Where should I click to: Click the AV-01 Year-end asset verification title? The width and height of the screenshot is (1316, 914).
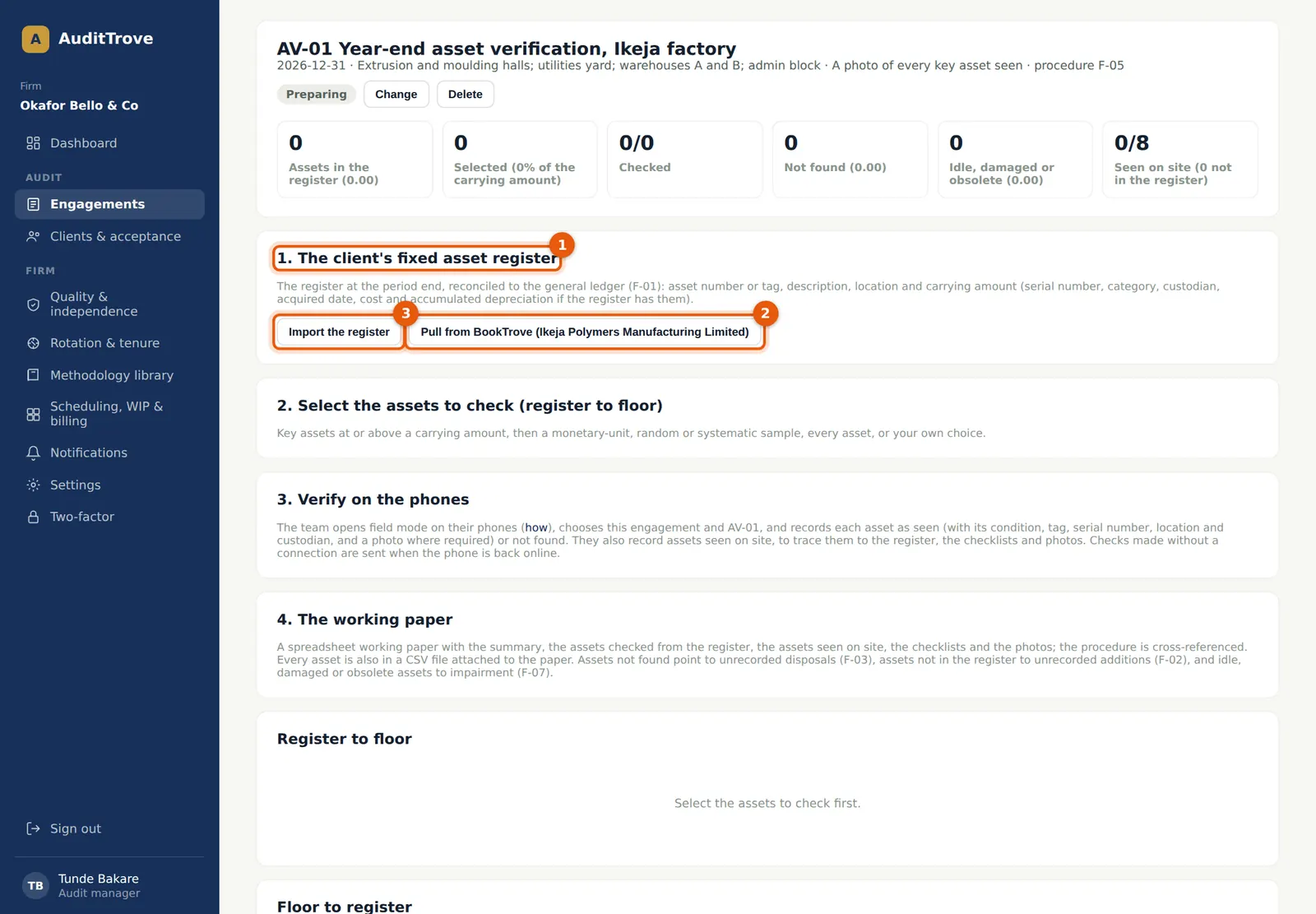tap(507, 49)
